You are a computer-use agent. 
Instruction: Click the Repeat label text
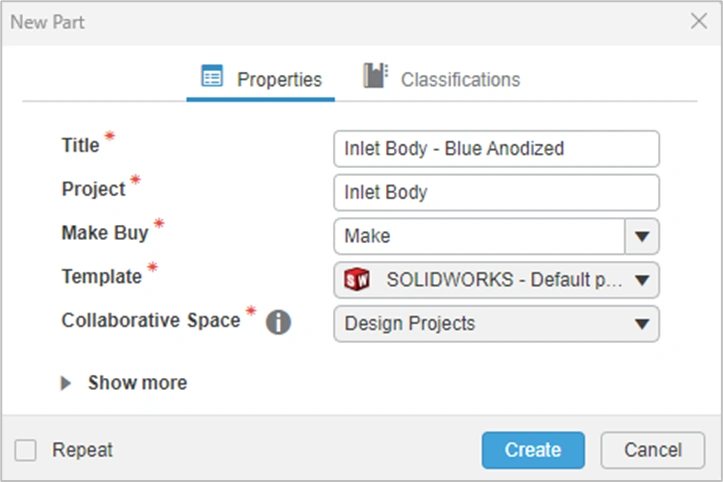tap(83, 450)
